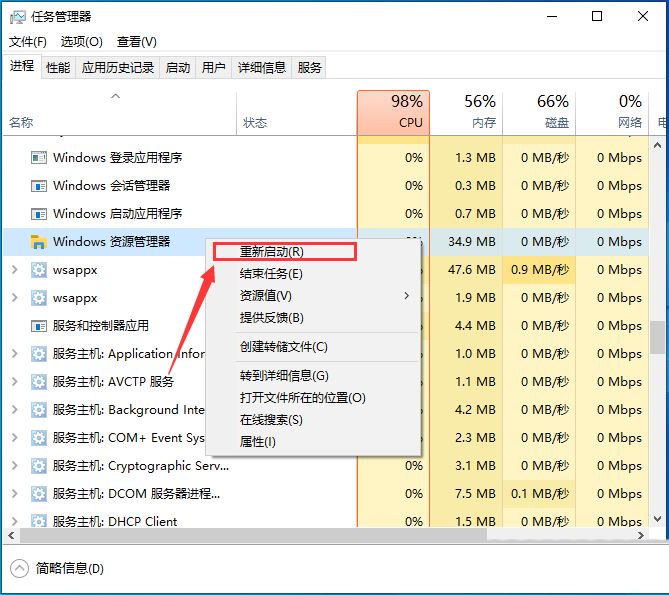This screenshot has width=669, height=595.
Task: Click the Windows 登录应用程序 process icon
Action: pyautogui.click(x=39, y=158)
